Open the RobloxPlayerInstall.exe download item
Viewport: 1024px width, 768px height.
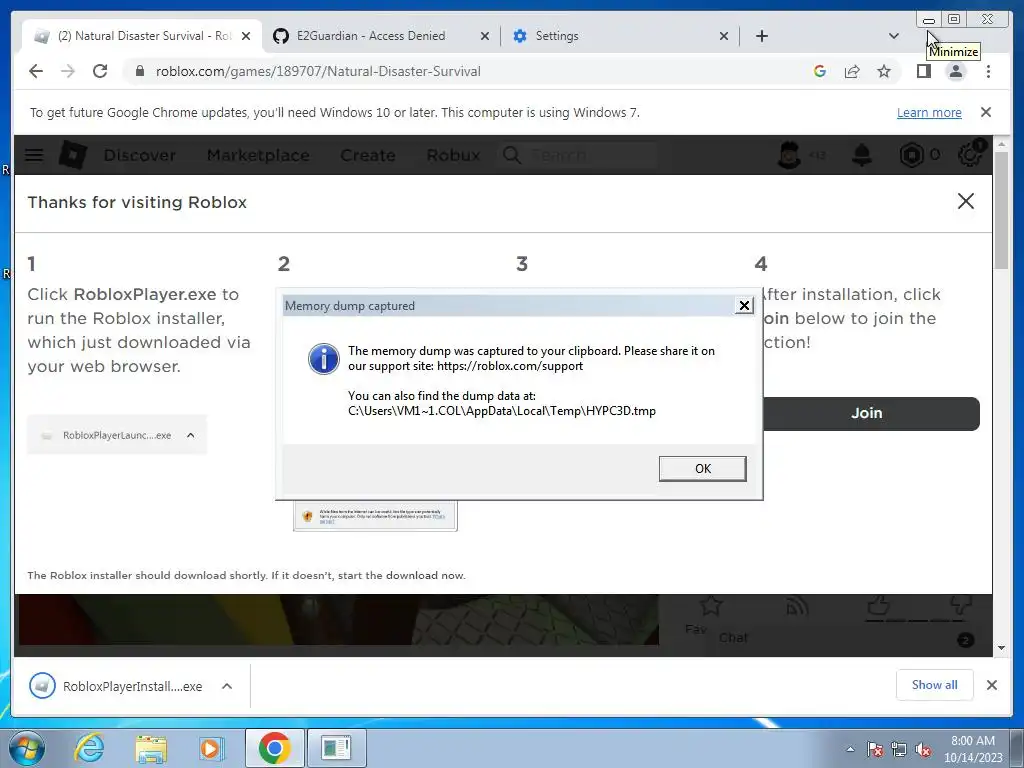pyautogui.click(x=116, y=686)
